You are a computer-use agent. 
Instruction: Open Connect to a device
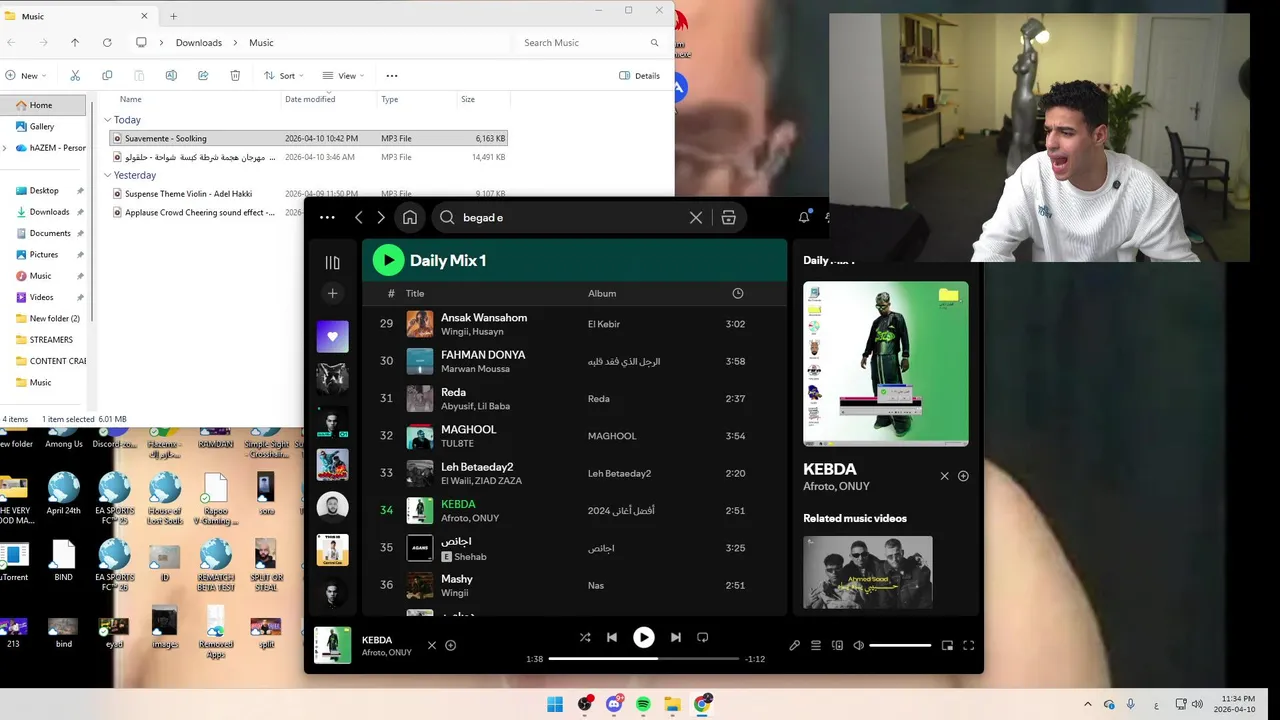838,645
